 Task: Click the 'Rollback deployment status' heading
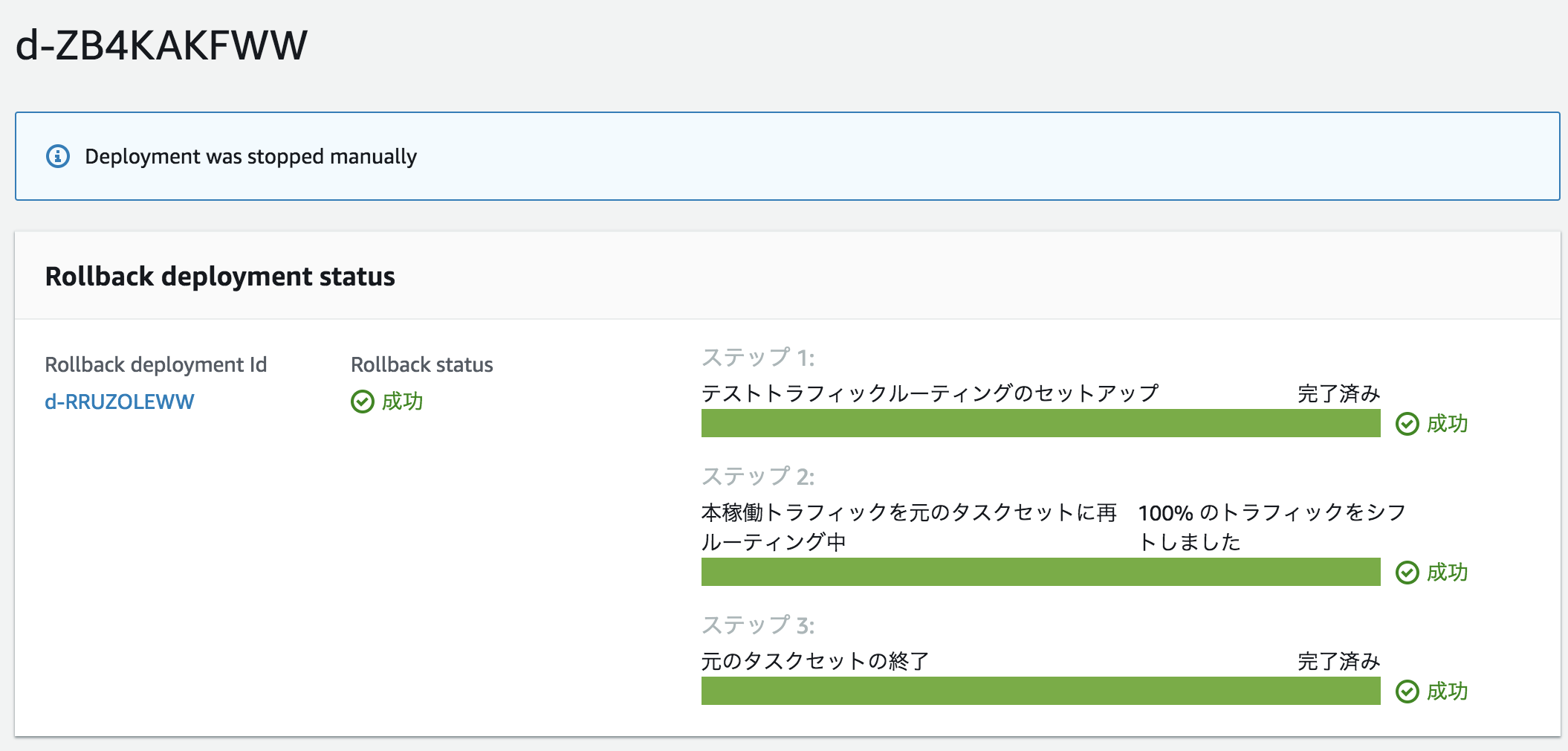(220, 277)
